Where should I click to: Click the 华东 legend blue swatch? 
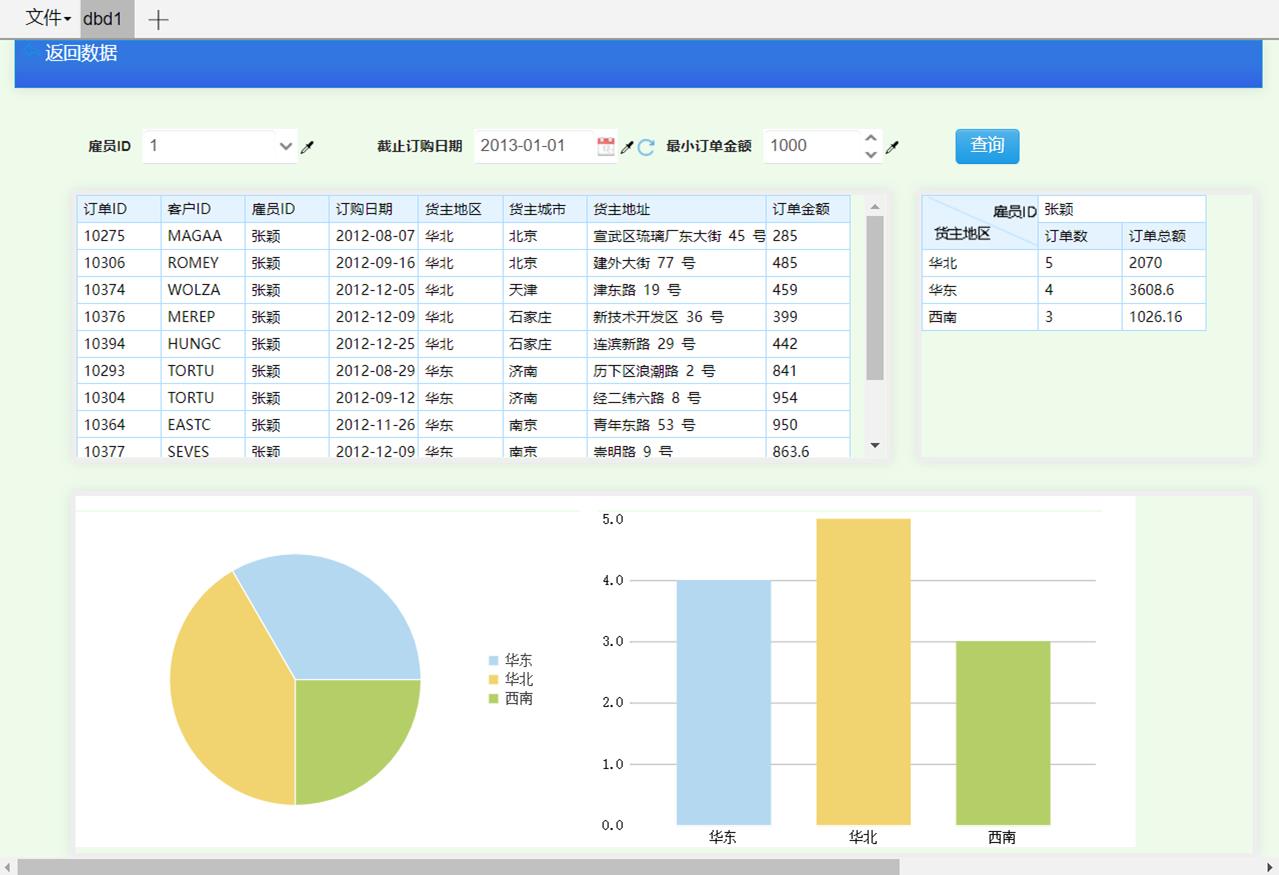493,661
